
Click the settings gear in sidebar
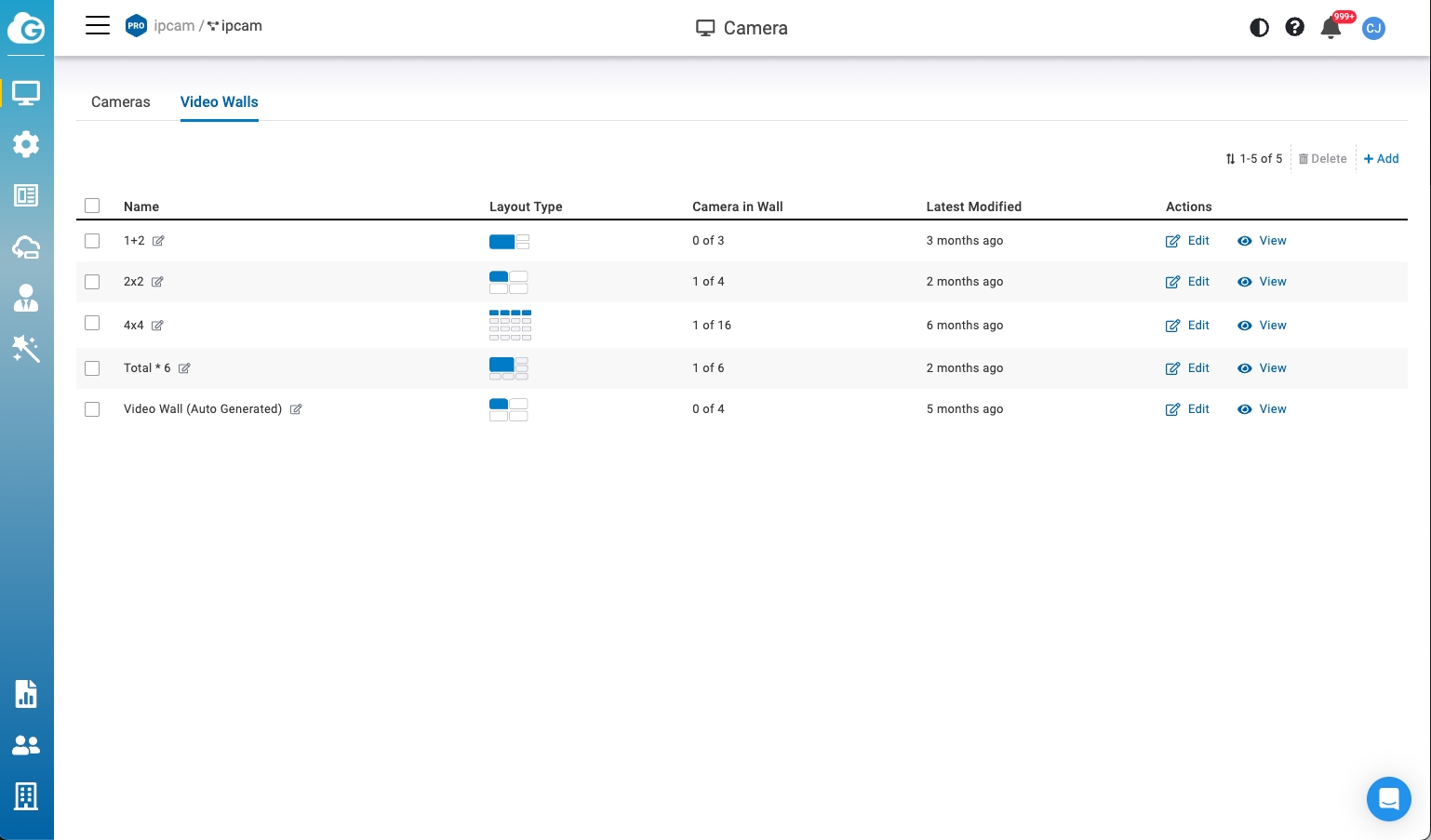click(26, 144)
